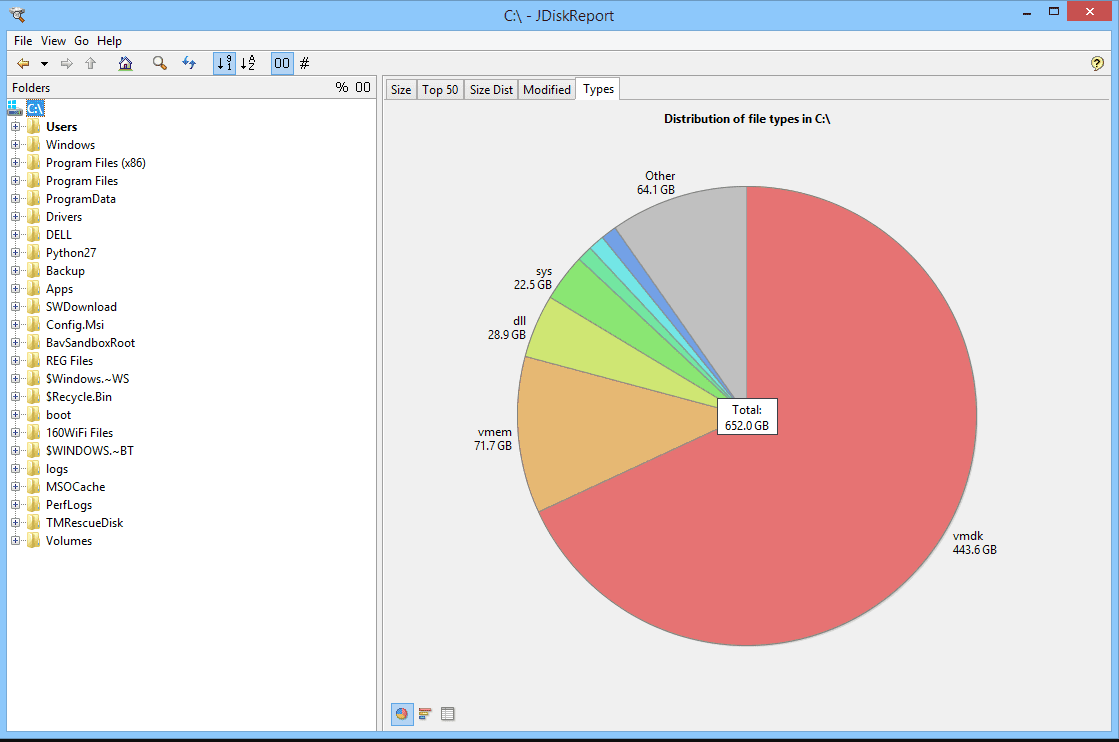Toggle show file size mode
This screenshot has width=1119, height=742.
click(282, 63)
